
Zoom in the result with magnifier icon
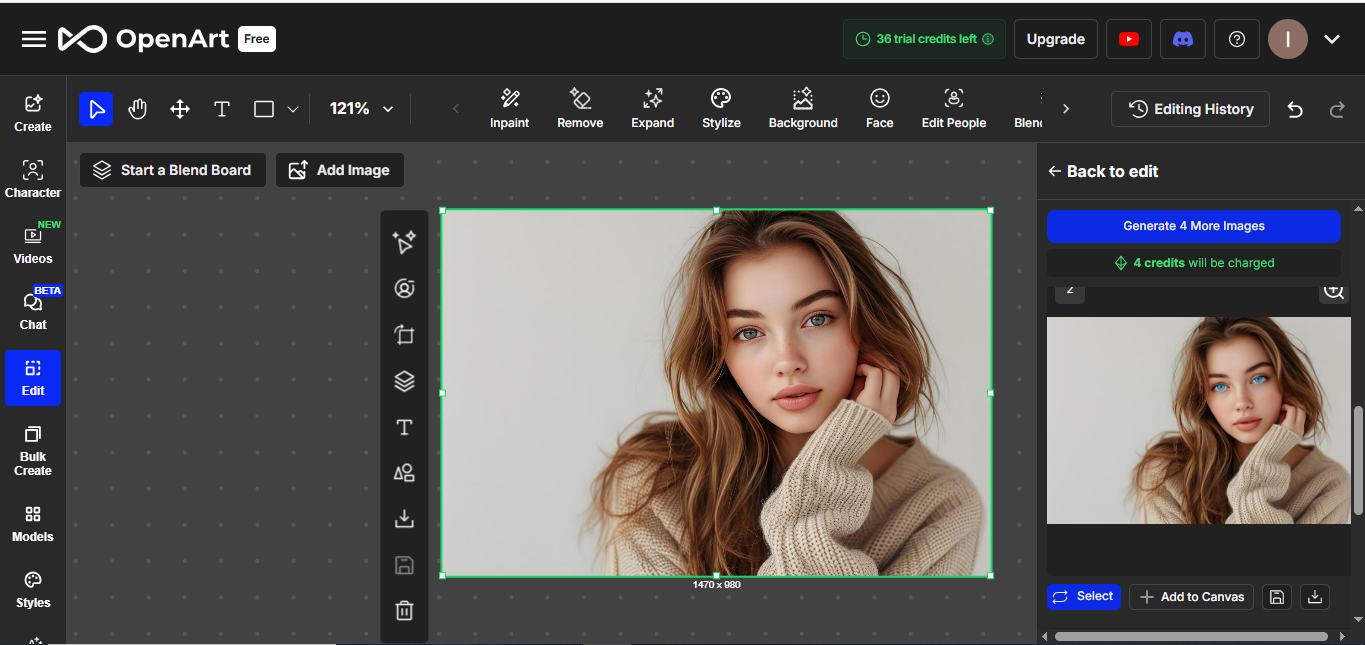click(1334, 291)
